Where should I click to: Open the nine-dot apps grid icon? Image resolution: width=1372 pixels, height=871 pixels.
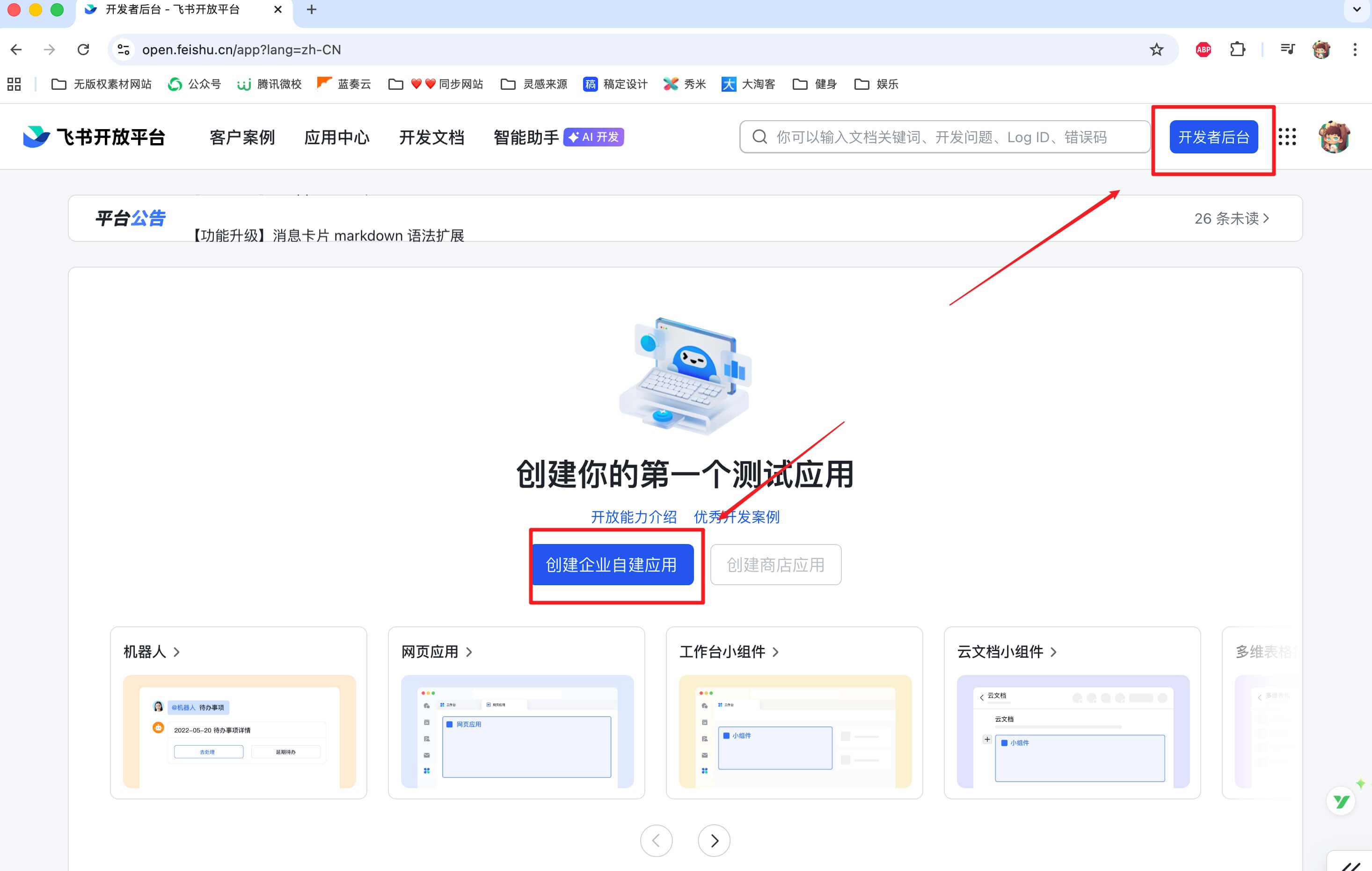(1287, 137)
